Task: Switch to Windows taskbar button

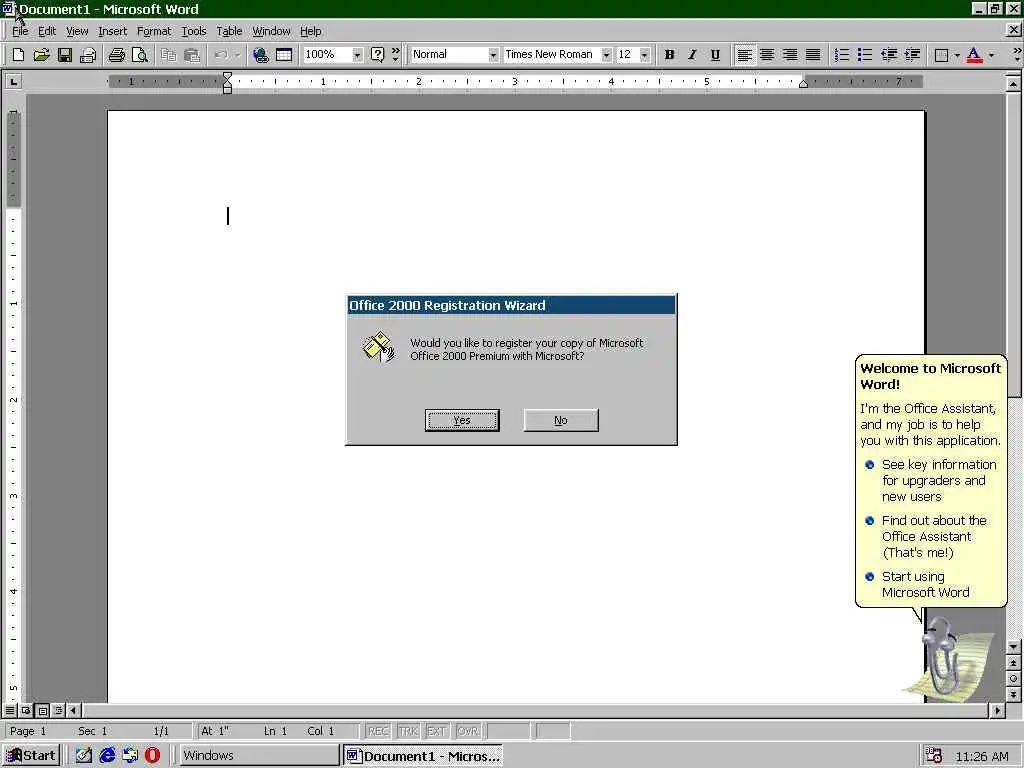Action: tap(259, 756)
